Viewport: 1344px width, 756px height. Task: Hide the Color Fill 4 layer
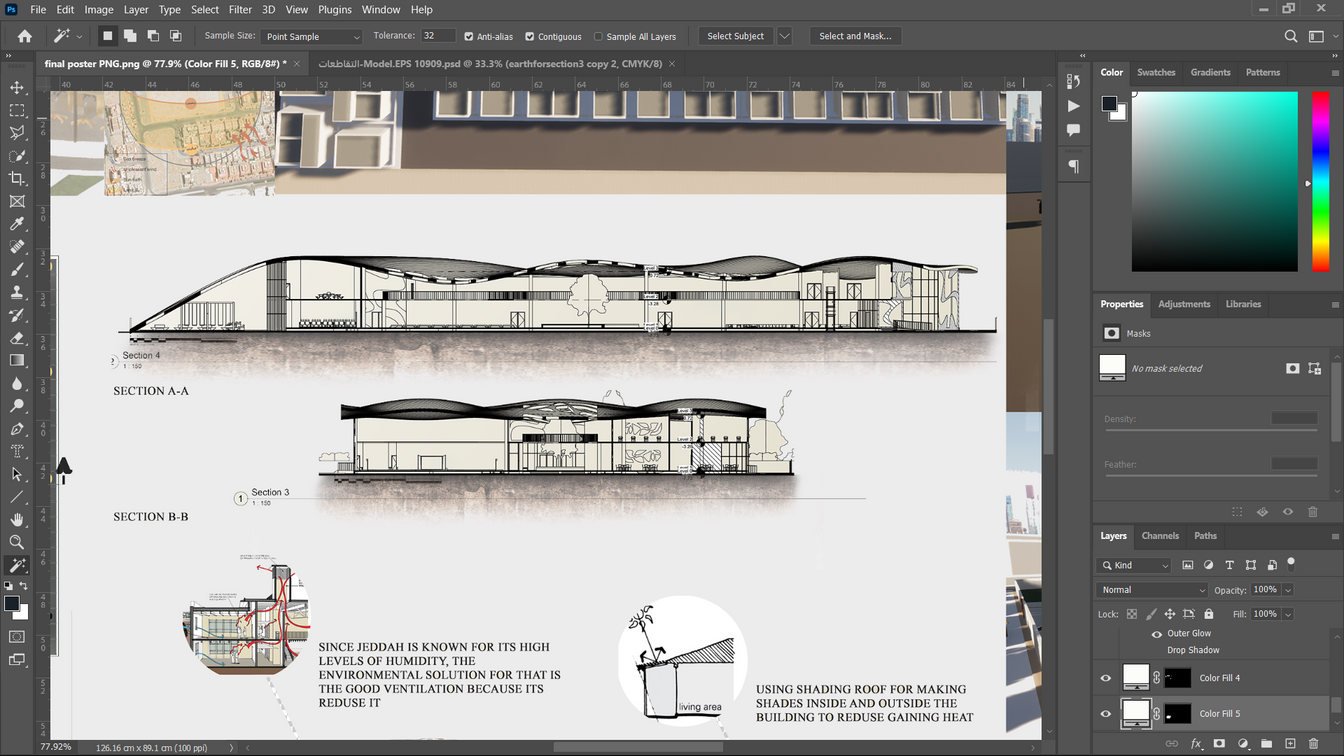tap(1106, 678)
